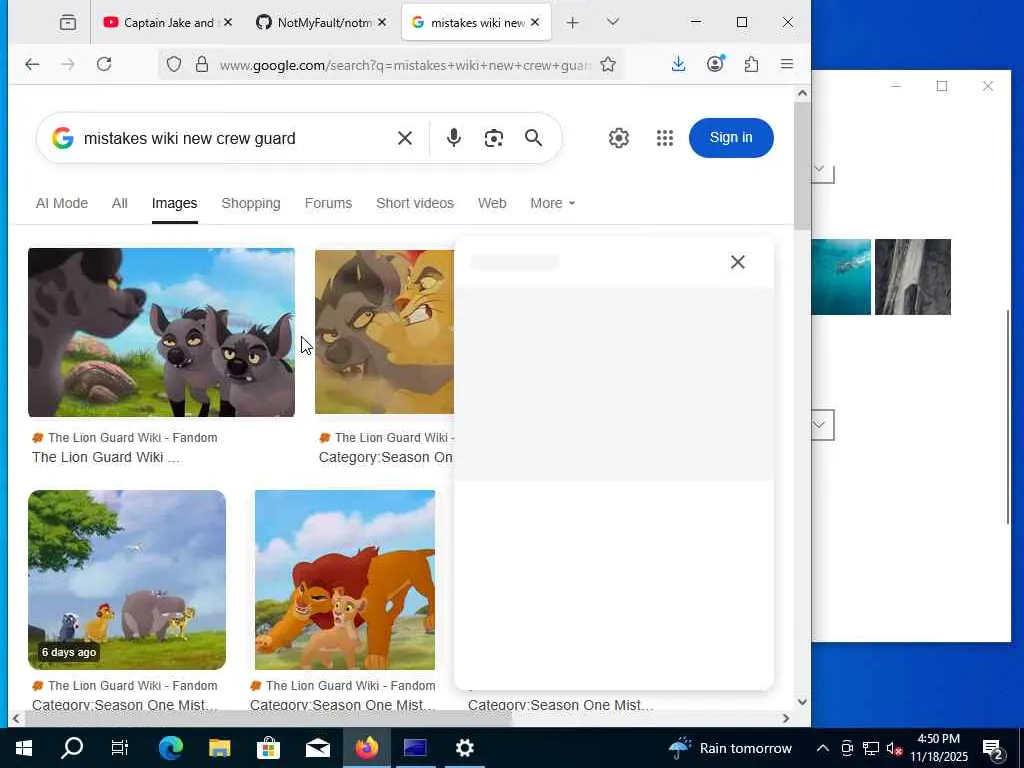Select the Web search tab

click(x=492, y=203)
